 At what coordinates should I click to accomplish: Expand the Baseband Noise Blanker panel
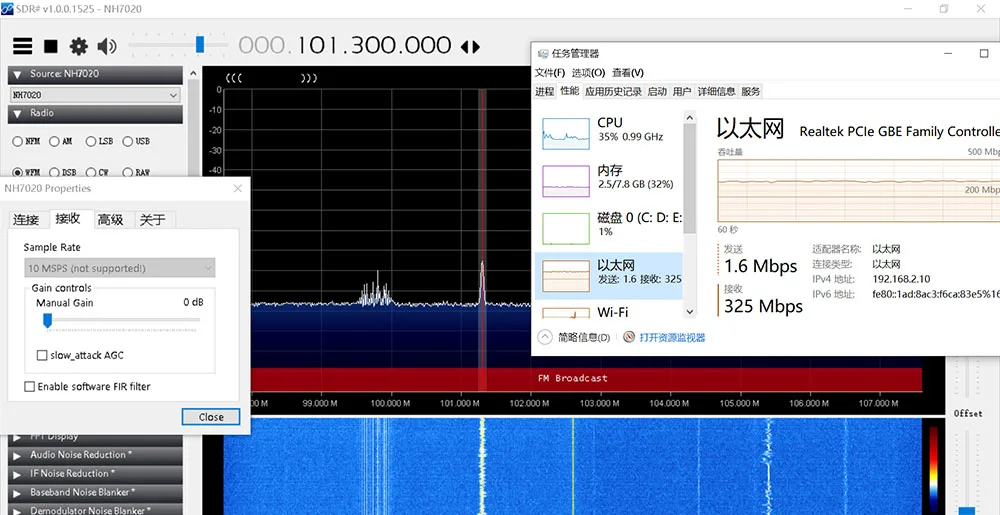[x=96, y=492]
